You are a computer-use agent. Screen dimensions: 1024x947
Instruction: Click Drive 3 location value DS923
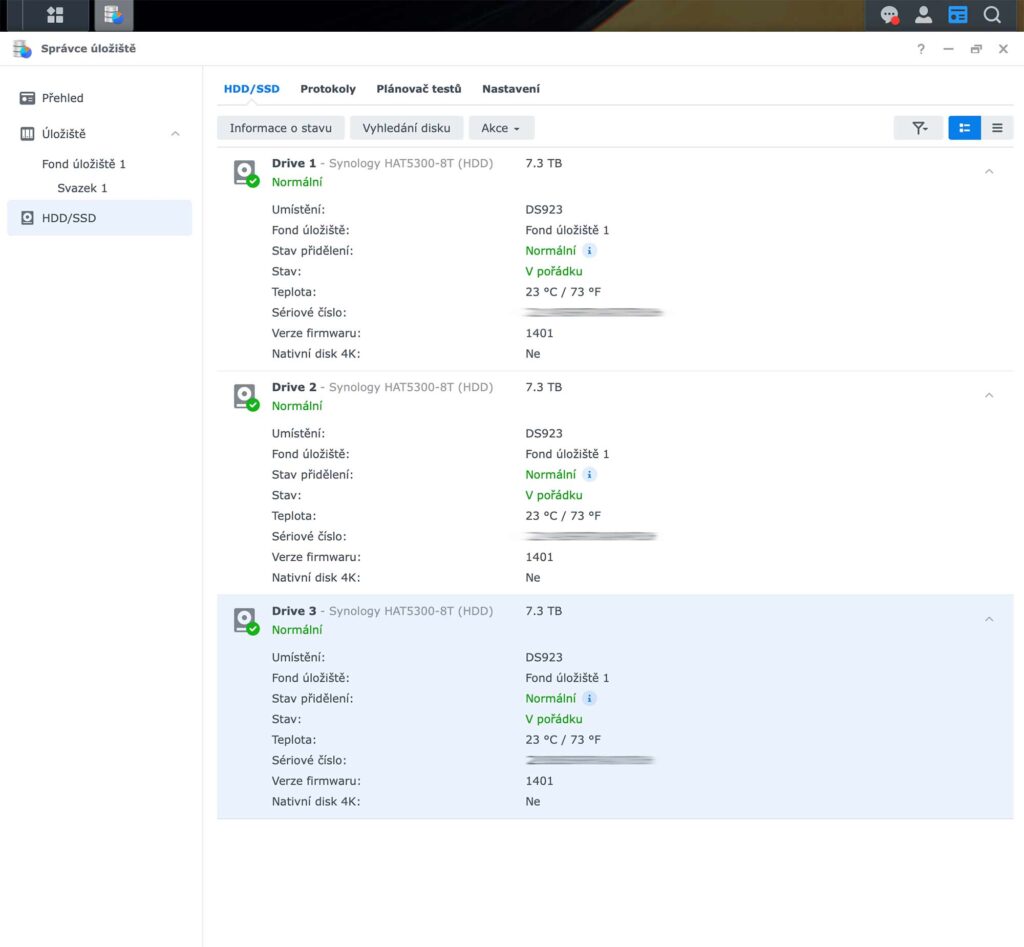[544, 658]
